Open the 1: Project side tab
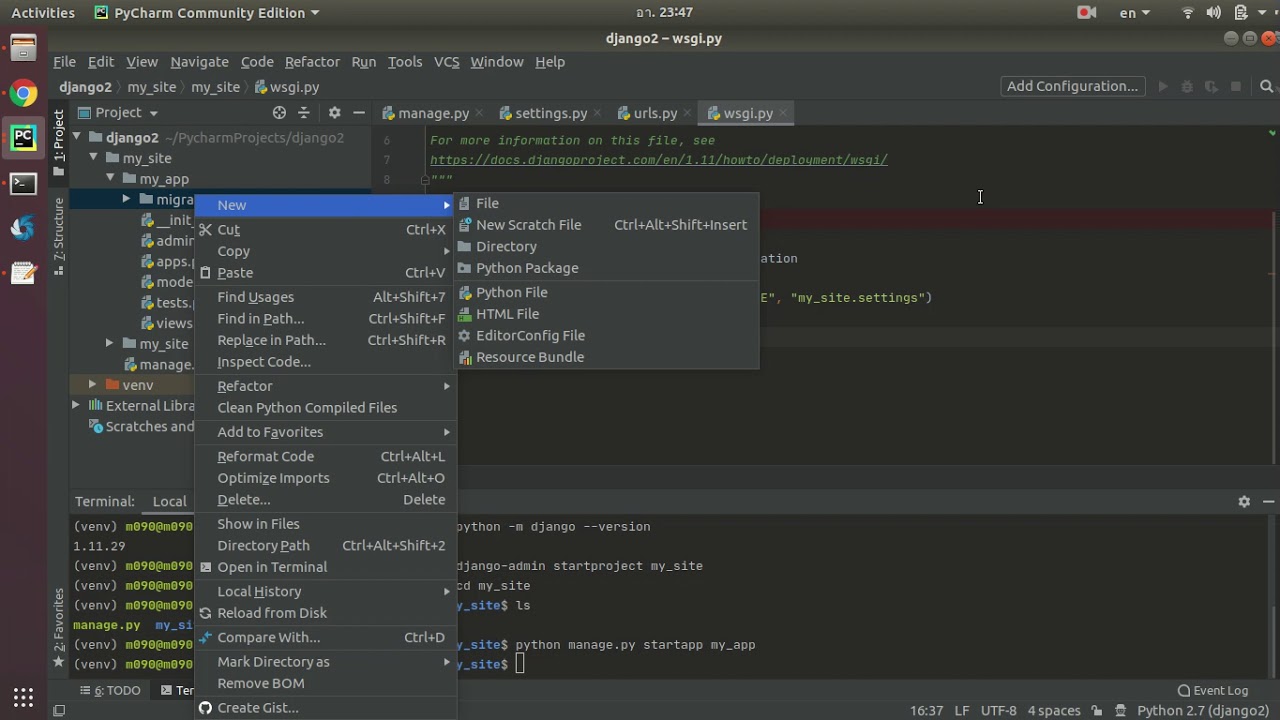Viewport: 1280px width, 720px height. 59,141
